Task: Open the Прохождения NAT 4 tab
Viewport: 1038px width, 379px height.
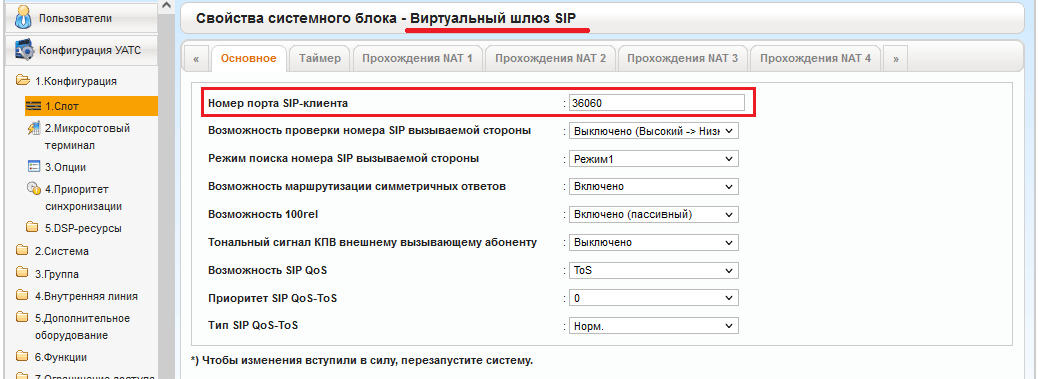Action: (x=816, y=58)
